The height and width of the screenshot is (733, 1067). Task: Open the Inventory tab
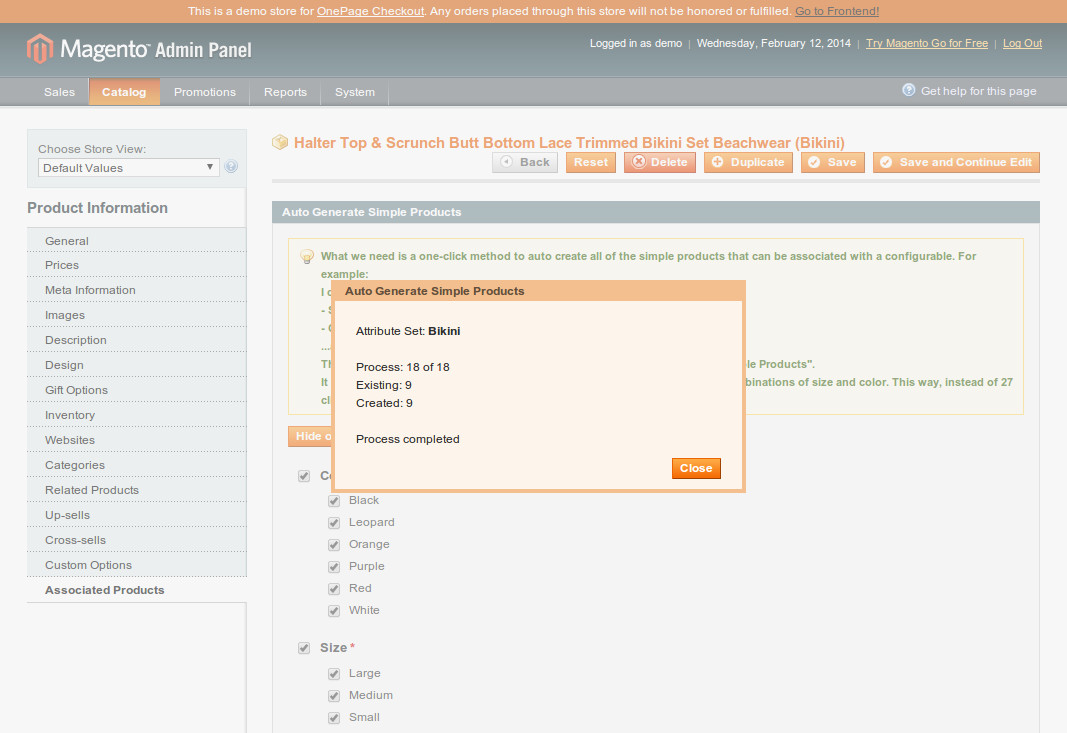pyautogui.click(x=137, y=415)
